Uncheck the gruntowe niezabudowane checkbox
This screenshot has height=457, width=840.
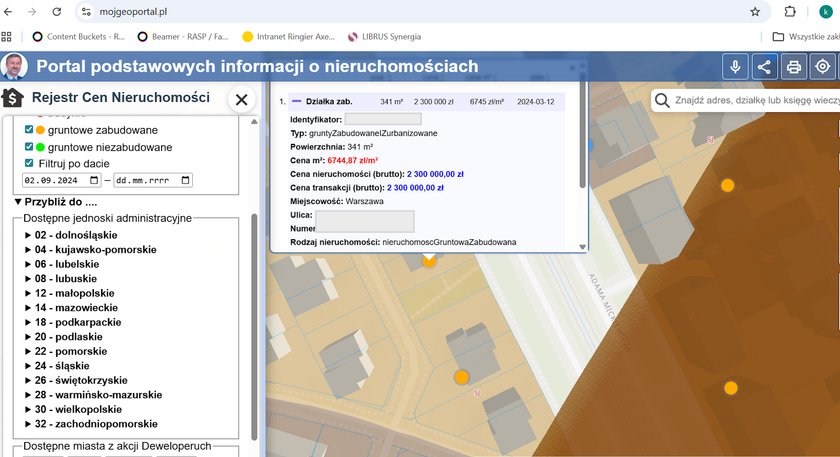pyautogui.click(x=29, y=147)
